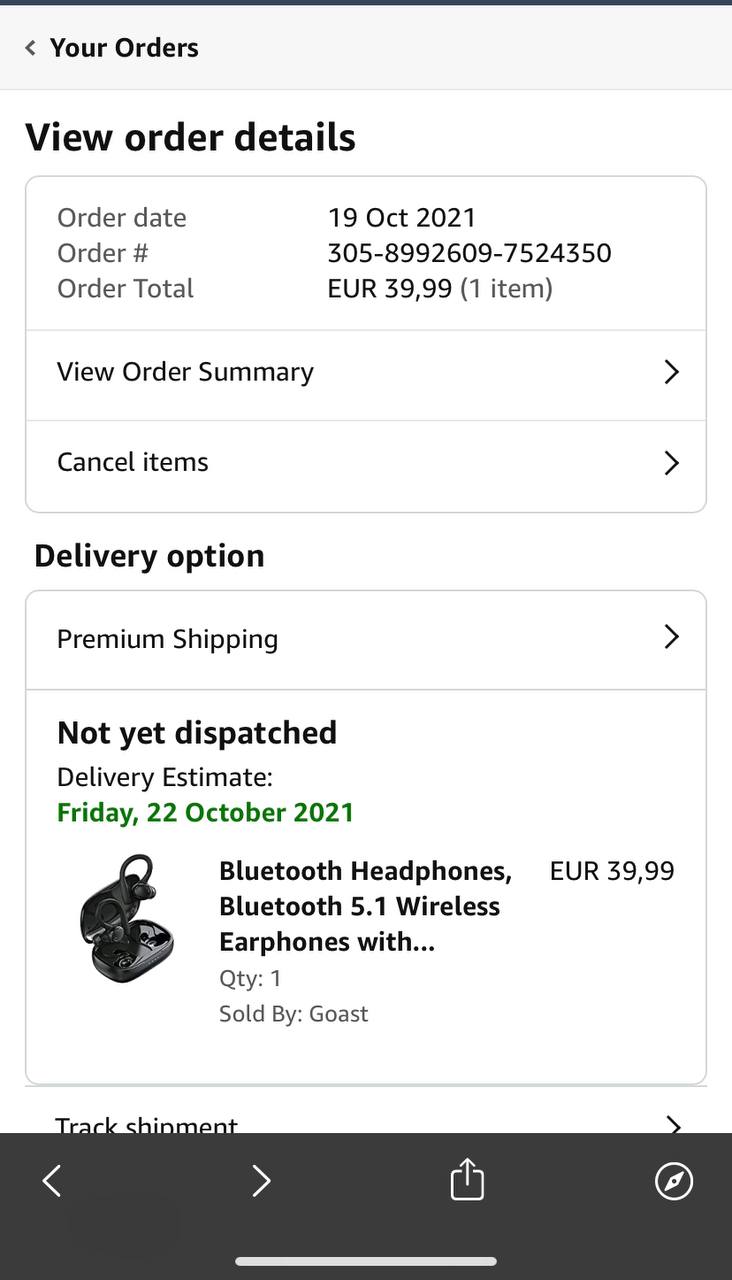The width and height of the screenshot is (732, 1280).
Task: Tap the EUR 39,99 item price
Action: (x=612, y=871)
